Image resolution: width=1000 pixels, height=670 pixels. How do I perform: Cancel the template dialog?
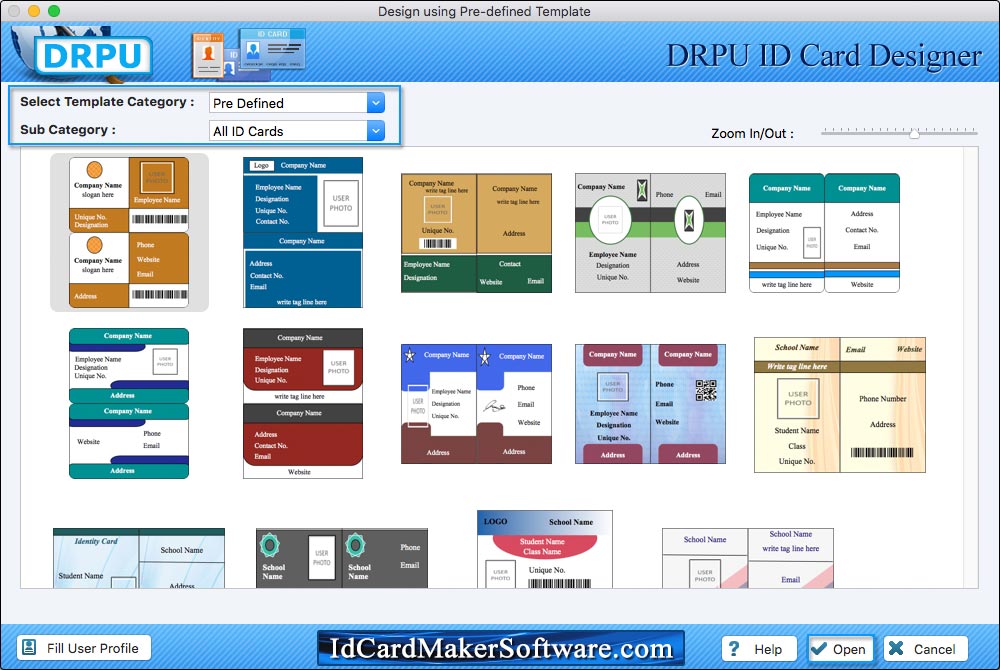[925, 649]
